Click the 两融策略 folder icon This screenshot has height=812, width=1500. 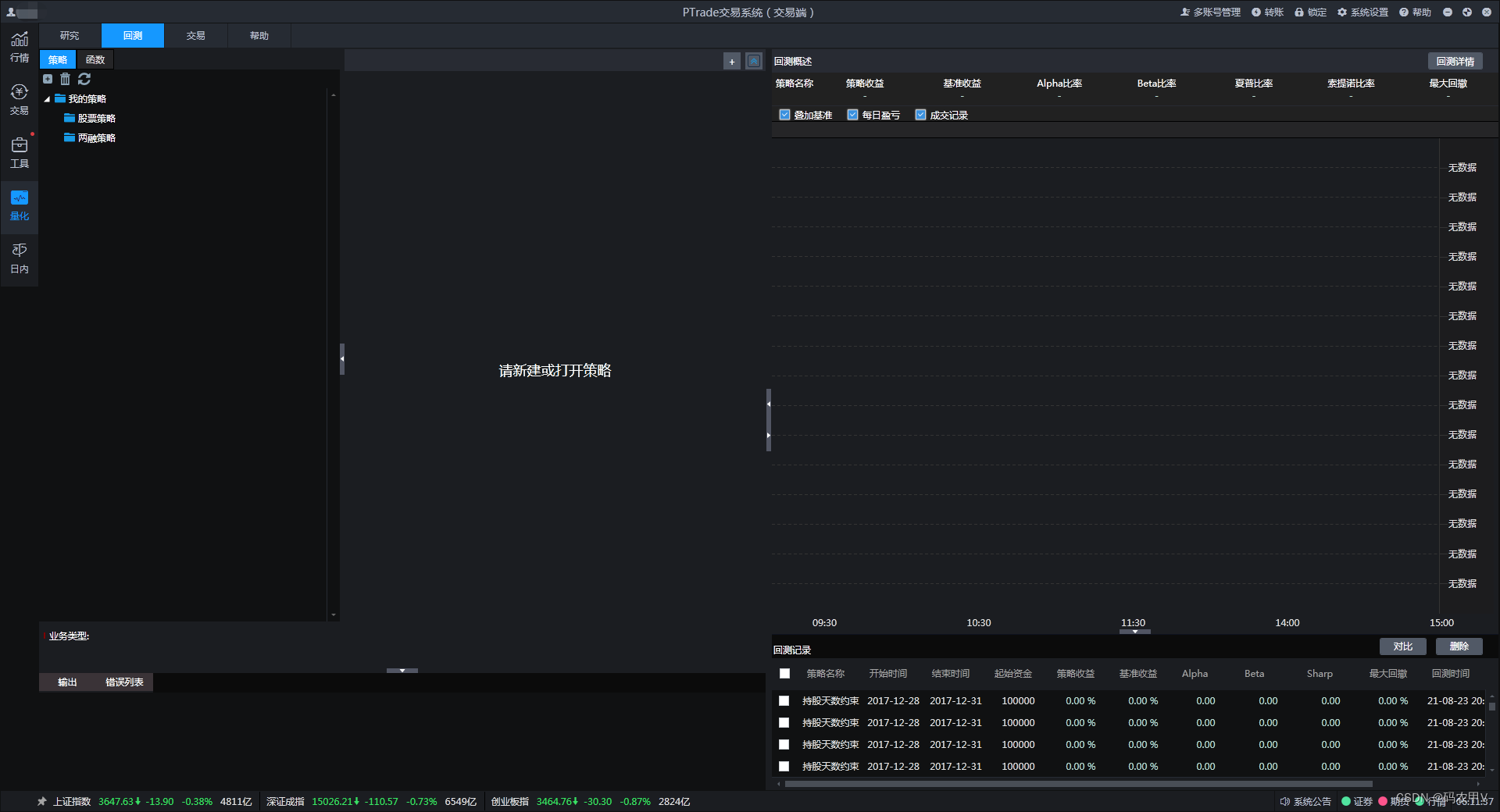pyautogui.click(x=70, y=137)
